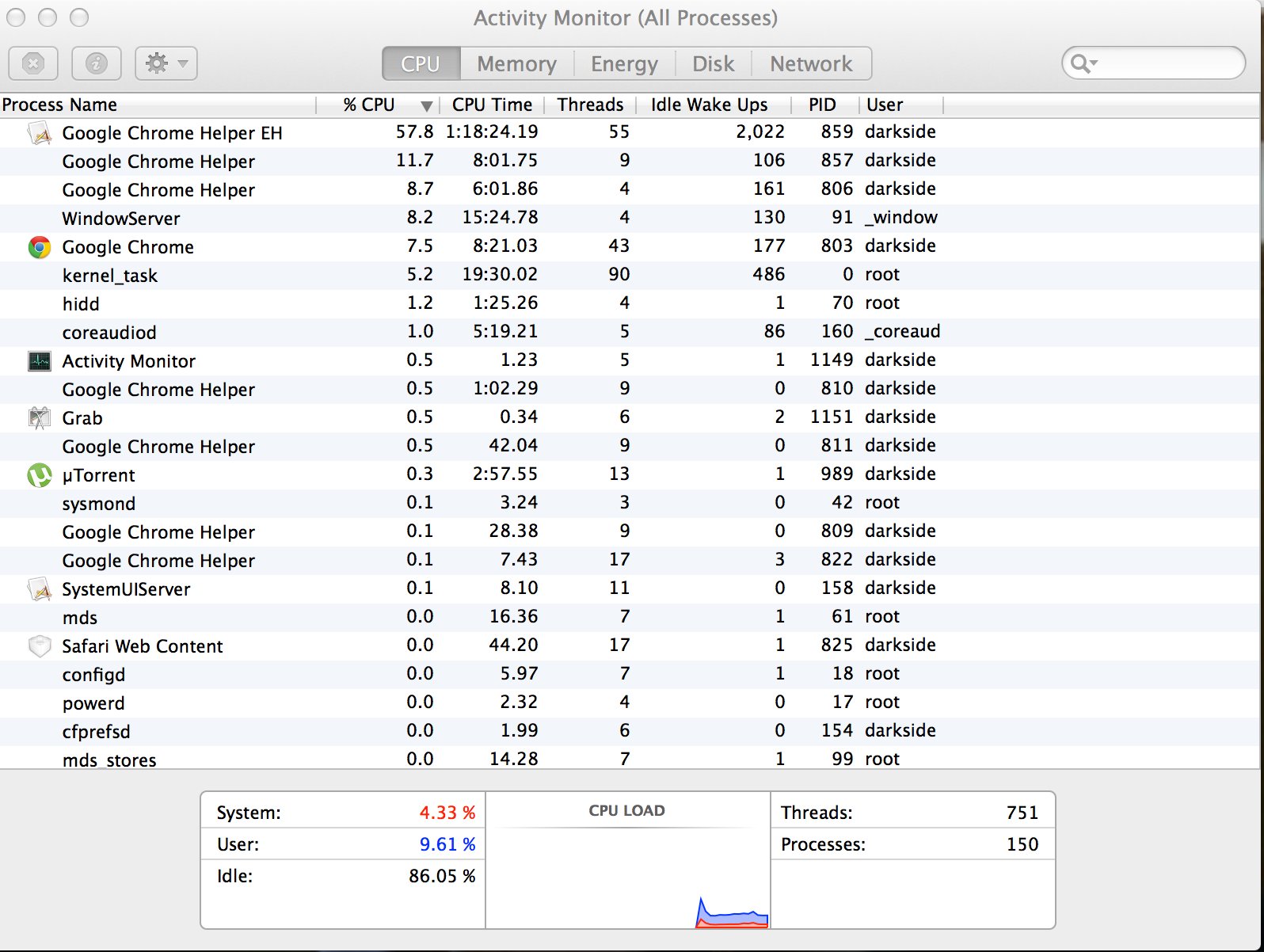
Task: Select the mds process row
Action: pos(630,618)
